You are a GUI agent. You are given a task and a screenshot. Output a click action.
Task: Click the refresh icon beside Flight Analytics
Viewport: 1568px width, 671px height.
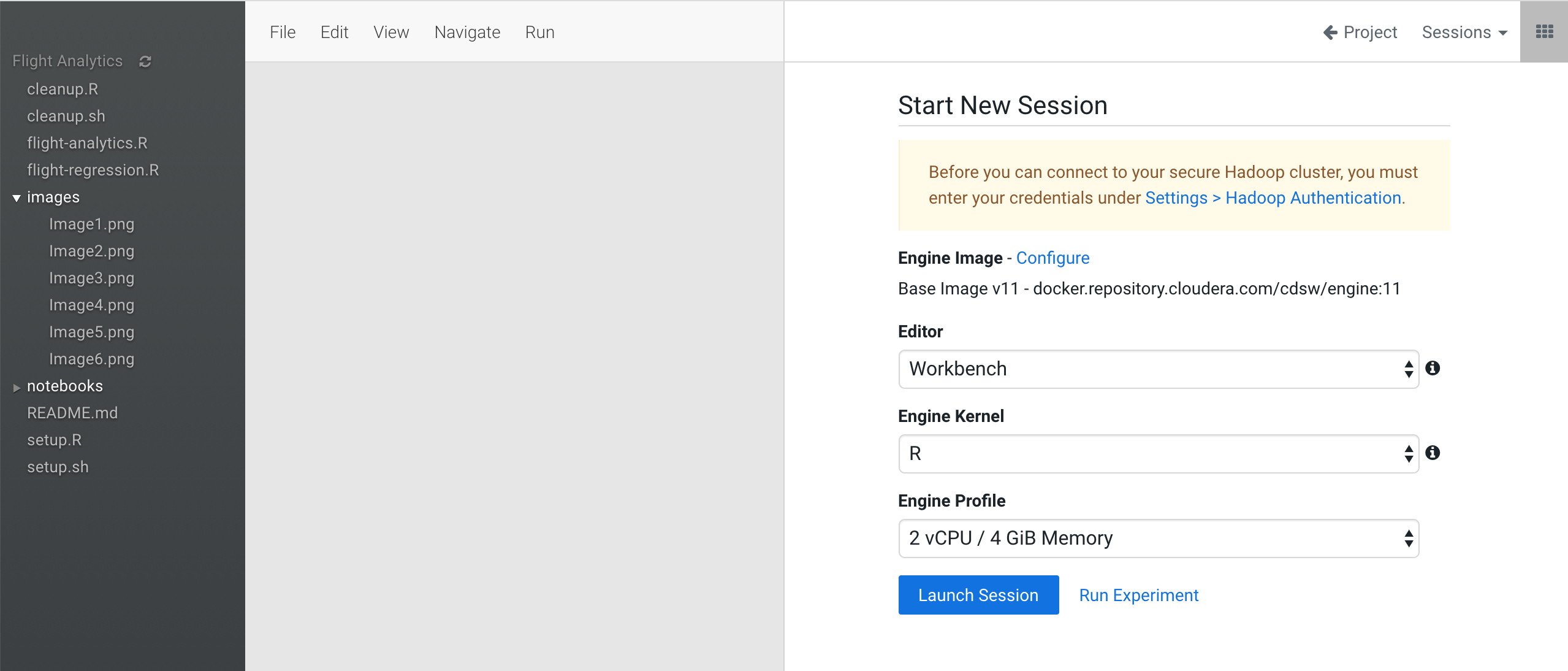click(x=145, y=61)
